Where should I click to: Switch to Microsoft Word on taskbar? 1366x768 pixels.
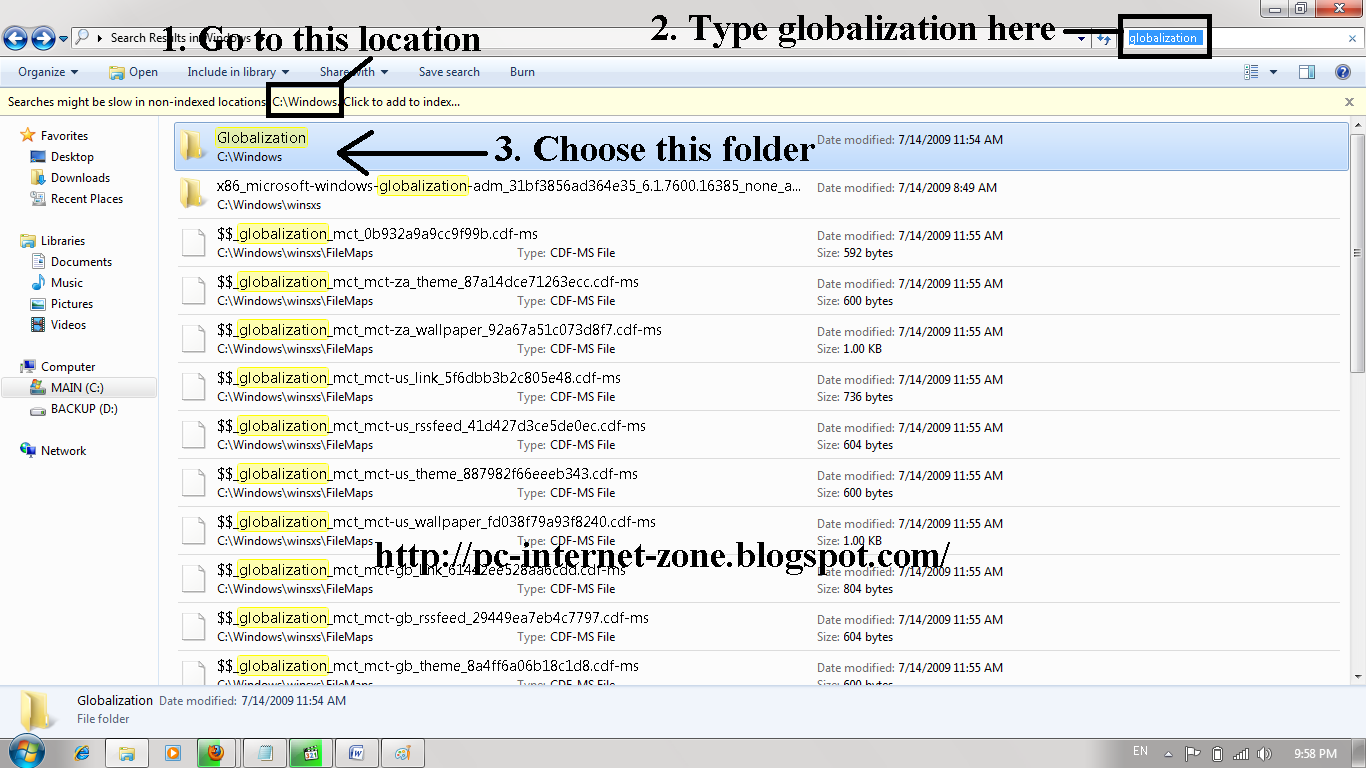[355, 753]
